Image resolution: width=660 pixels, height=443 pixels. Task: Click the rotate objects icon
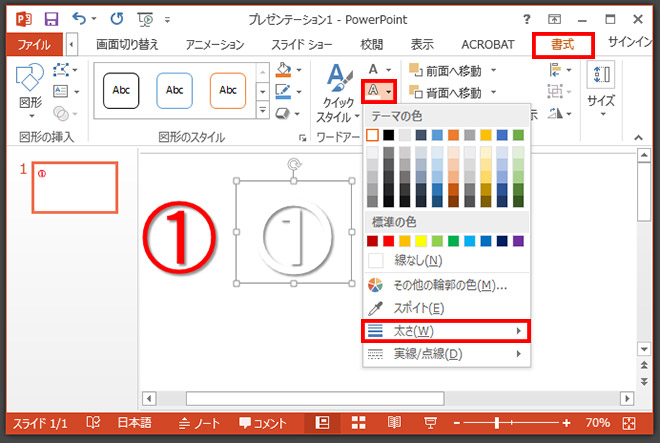pyautogui.click(x=555, y=113)
